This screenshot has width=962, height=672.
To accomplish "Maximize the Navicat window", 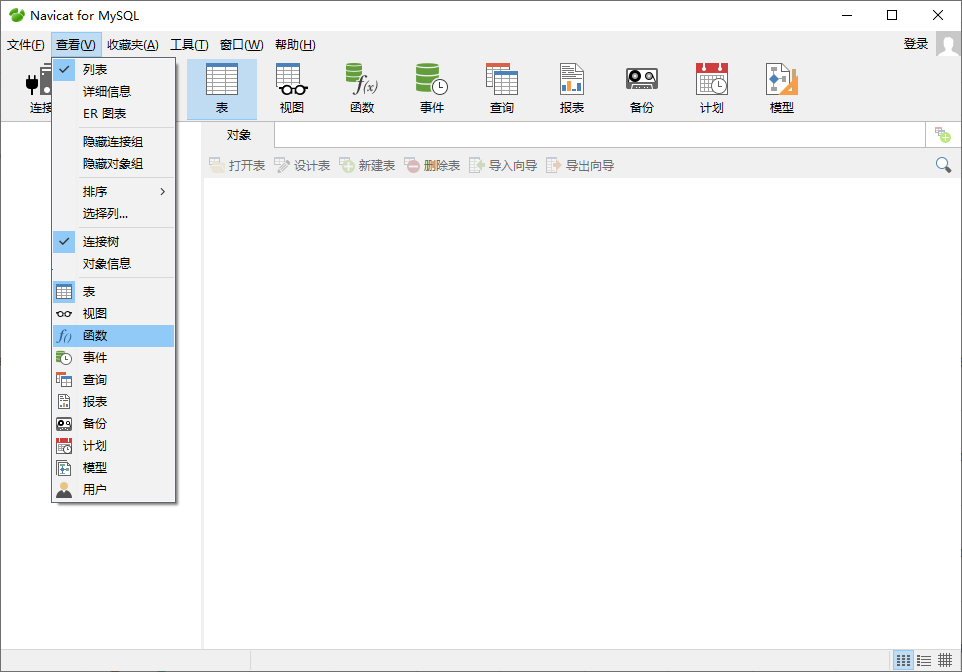I will 892,15.
